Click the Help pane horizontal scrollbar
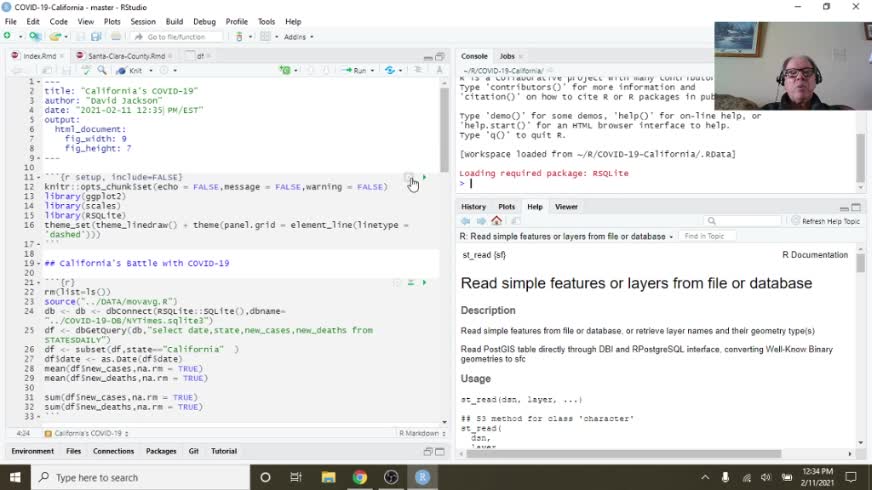The height and width of the screenshot is (490, 872). 623,454
